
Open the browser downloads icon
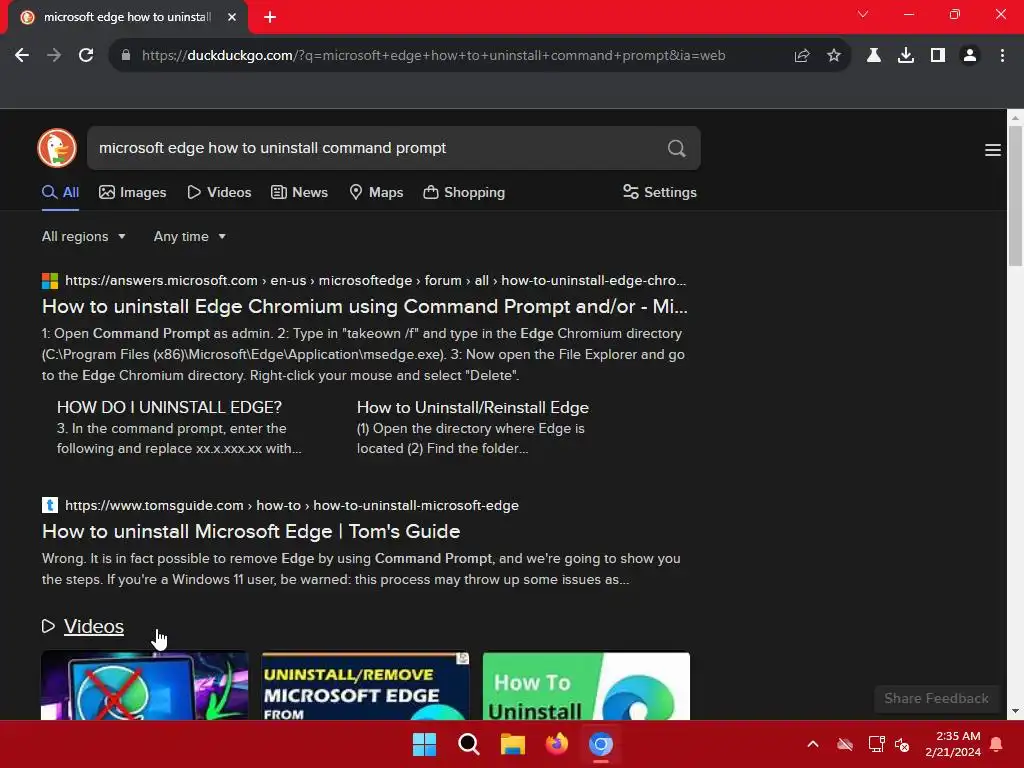coord(906,56)
